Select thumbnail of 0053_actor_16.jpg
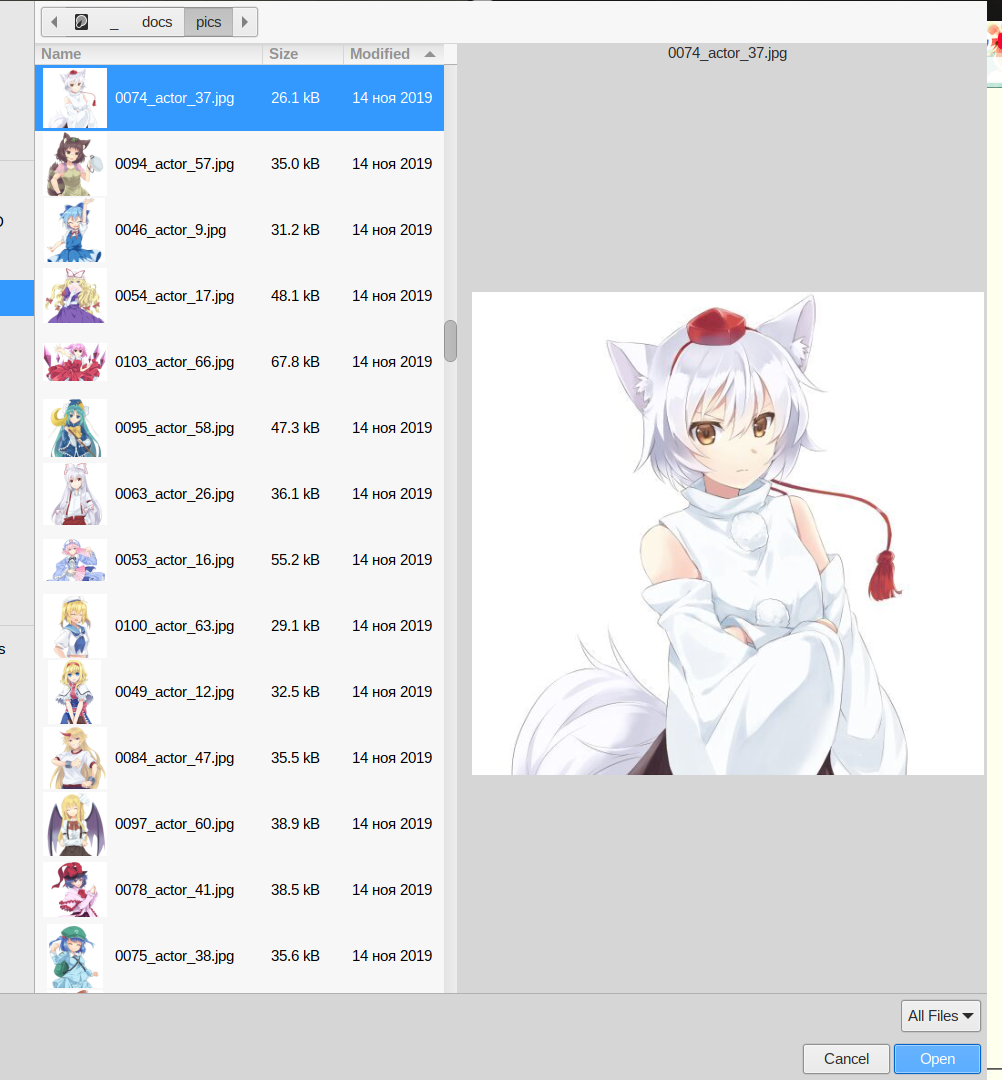This screenshot has height=1080, width=1002. pyautogui.click(x=75, y=560)
